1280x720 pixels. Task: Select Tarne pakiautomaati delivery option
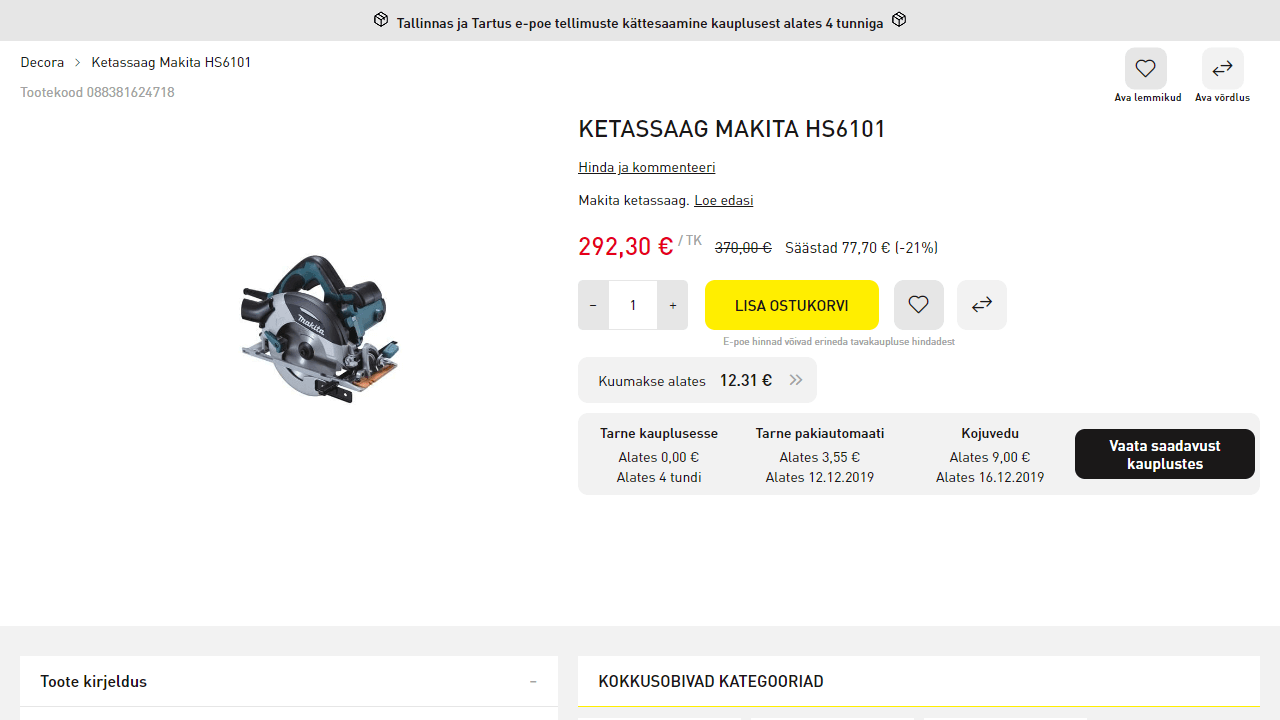[820, 455]
